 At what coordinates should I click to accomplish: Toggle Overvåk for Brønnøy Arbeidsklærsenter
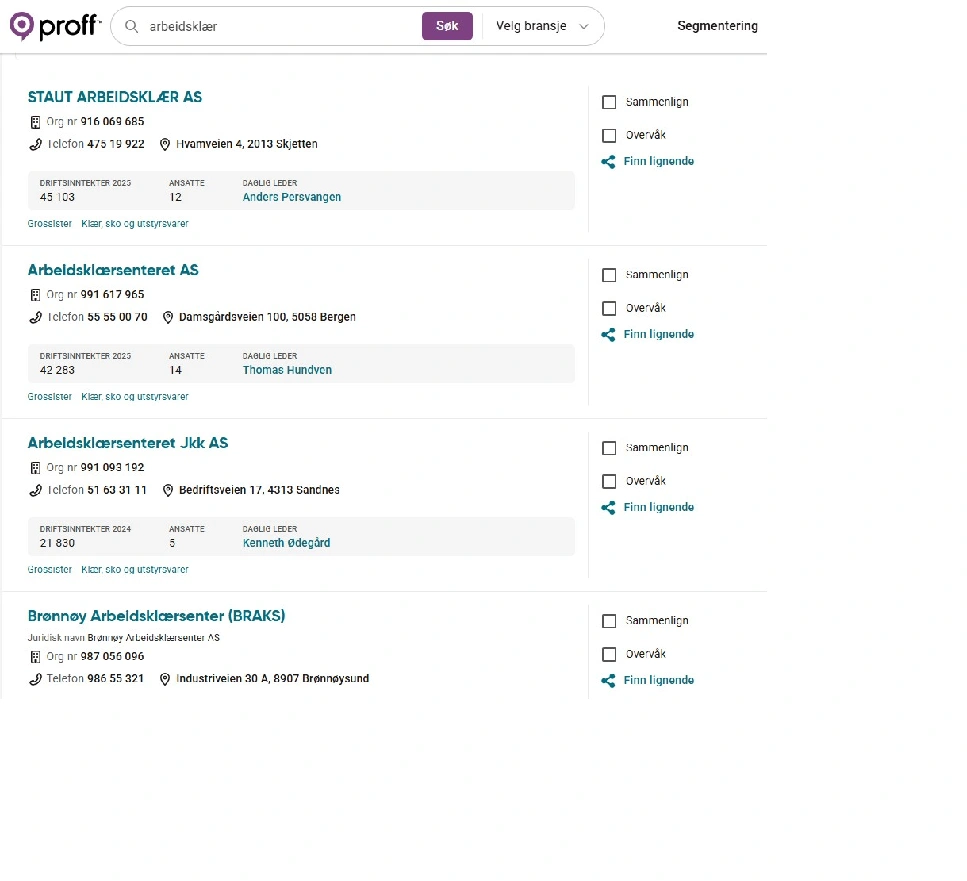click(x=609, y=654)
